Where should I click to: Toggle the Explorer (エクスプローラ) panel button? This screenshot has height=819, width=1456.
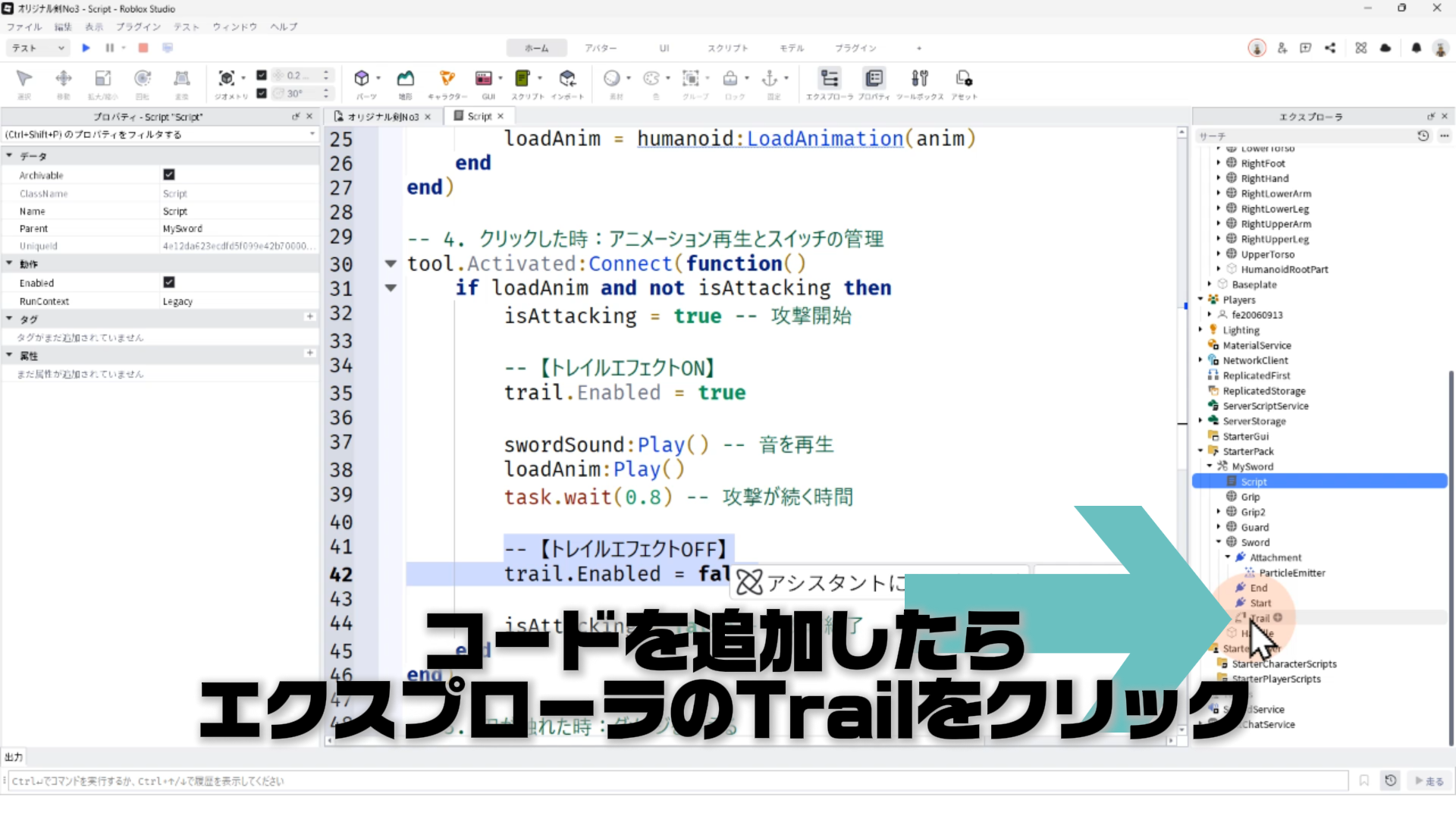[830, 78]
